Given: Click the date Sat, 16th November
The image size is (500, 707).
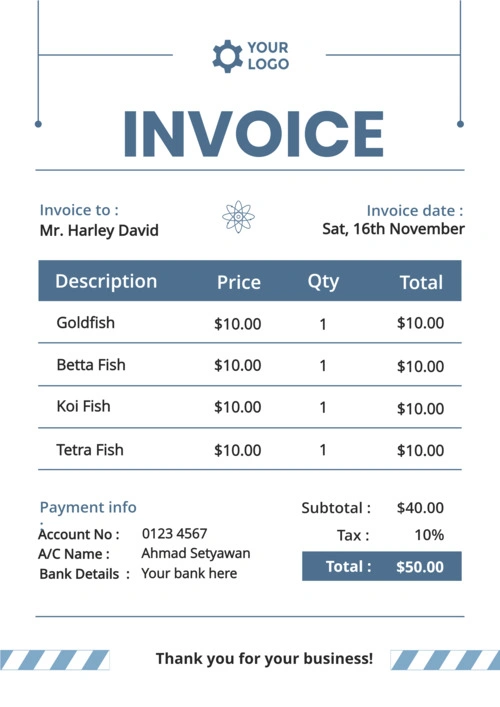Looking at the screenshot, I should (x=393, y=229).
